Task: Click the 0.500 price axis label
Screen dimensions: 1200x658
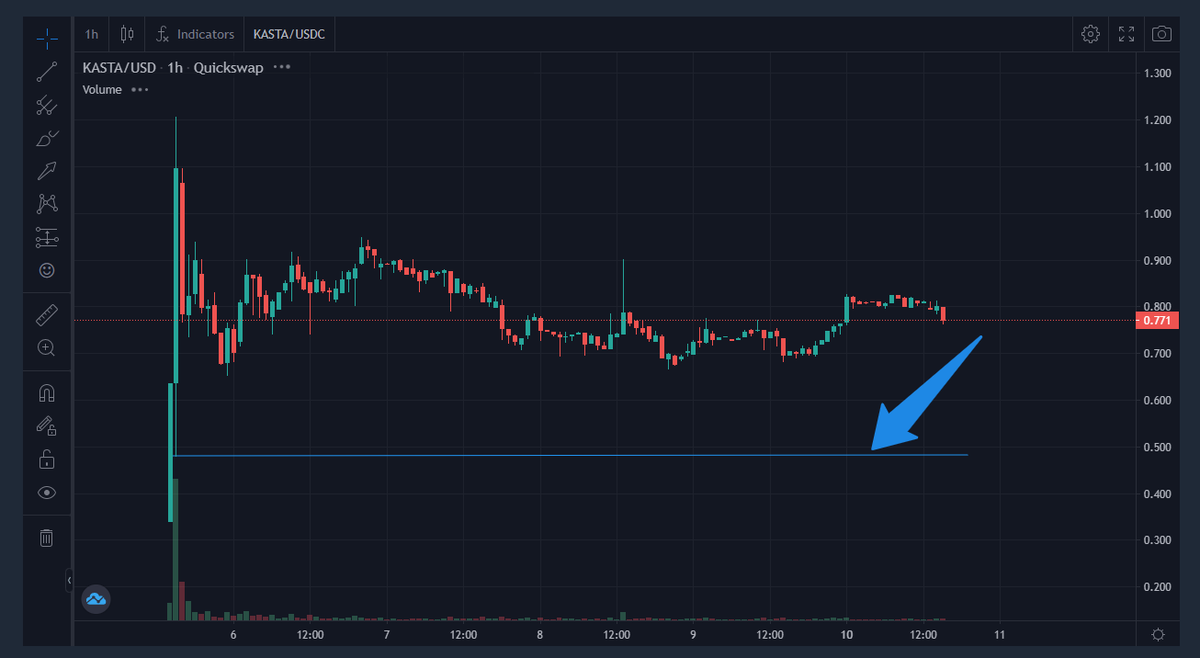Action: [1158, 447]
